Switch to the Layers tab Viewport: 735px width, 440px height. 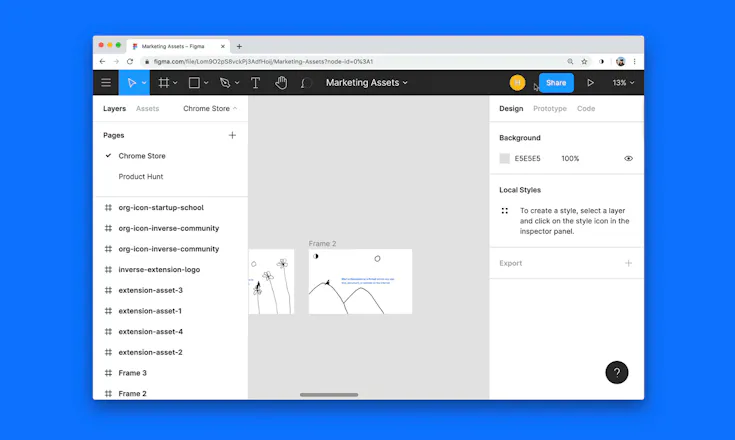[114, 108]
